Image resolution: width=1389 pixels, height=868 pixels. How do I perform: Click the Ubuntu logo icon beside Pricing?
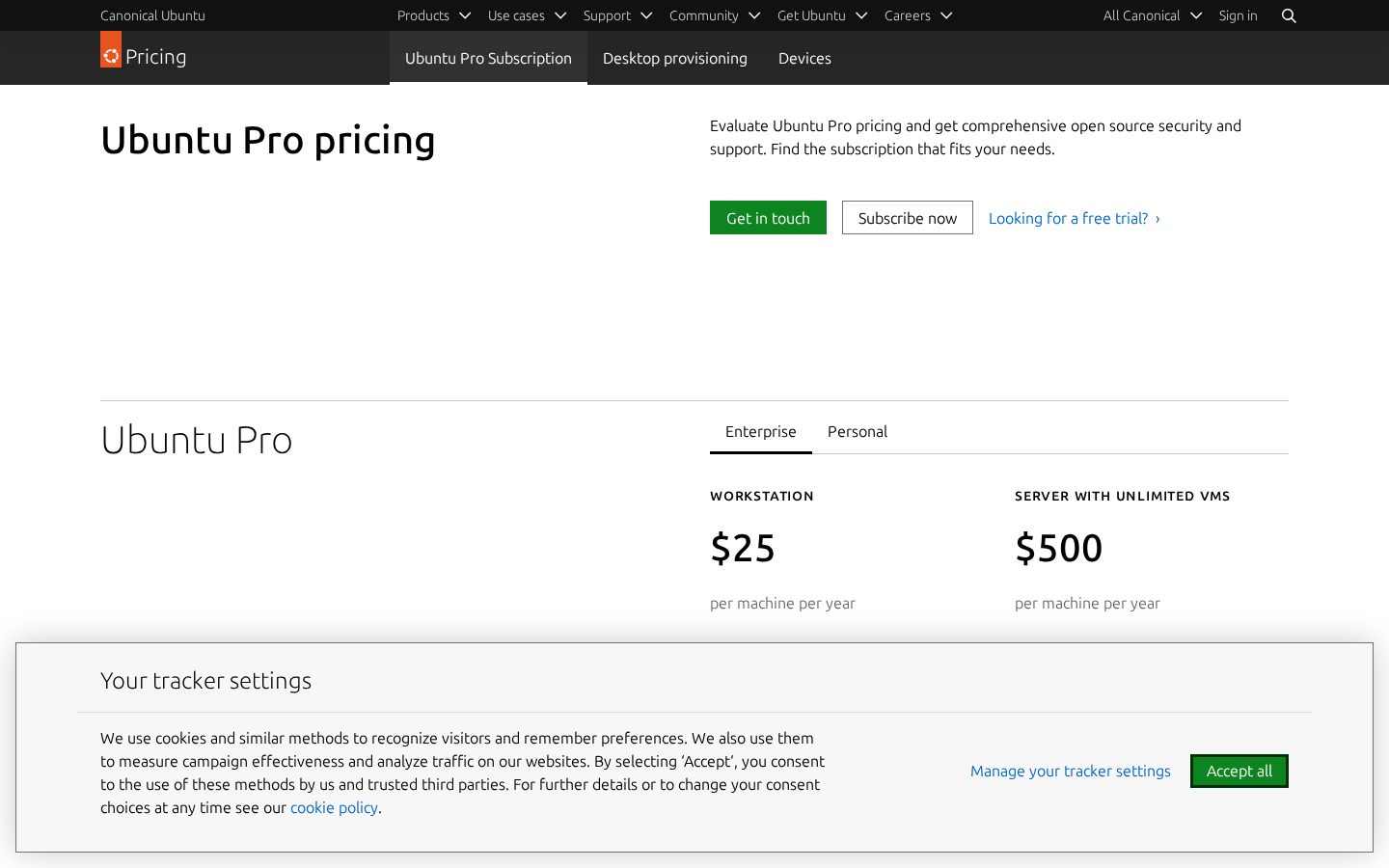click(111, 50)
